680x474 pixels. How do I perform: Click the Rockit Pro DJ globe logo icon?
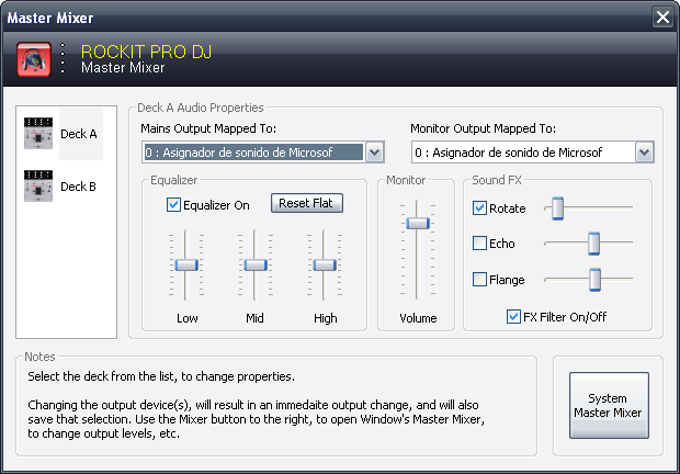point(34,59)
